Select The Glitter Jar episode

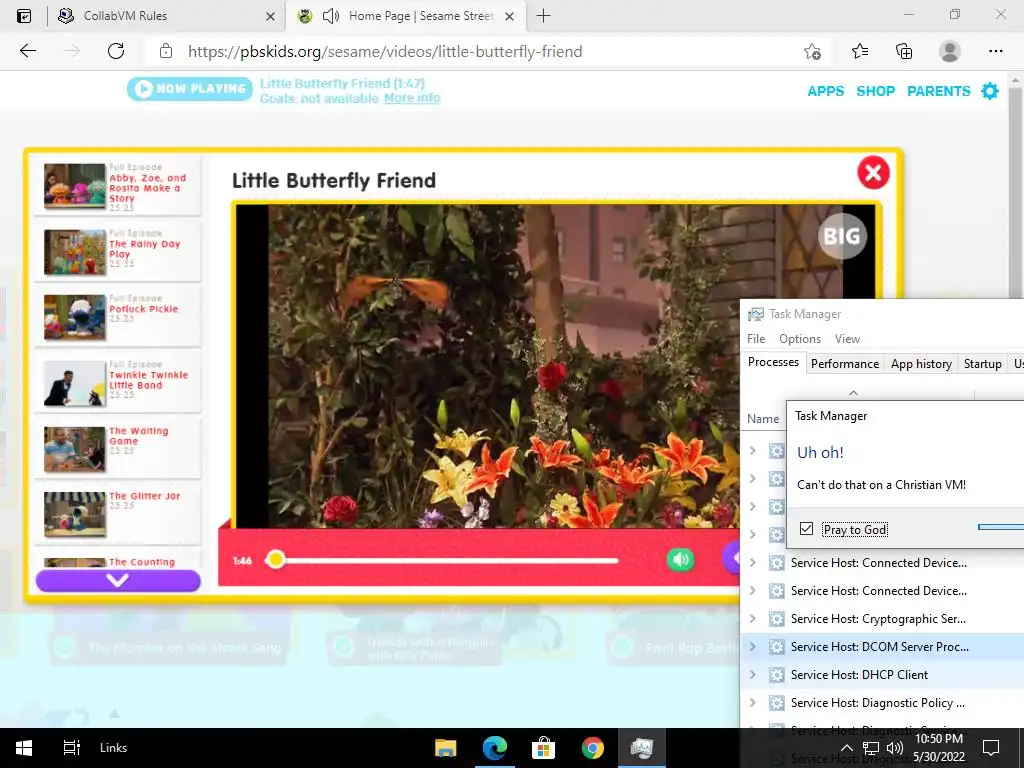118,514
